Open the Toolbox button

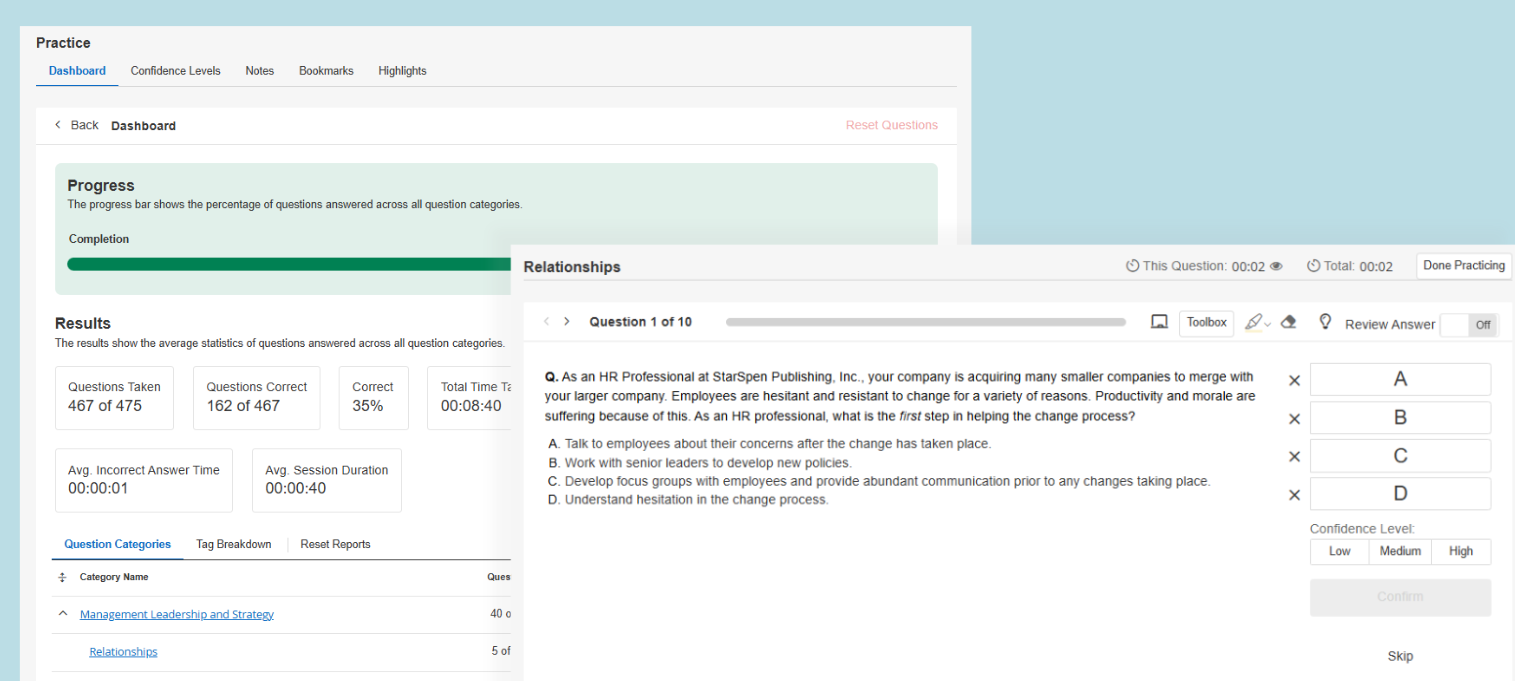click(1207, 323)
